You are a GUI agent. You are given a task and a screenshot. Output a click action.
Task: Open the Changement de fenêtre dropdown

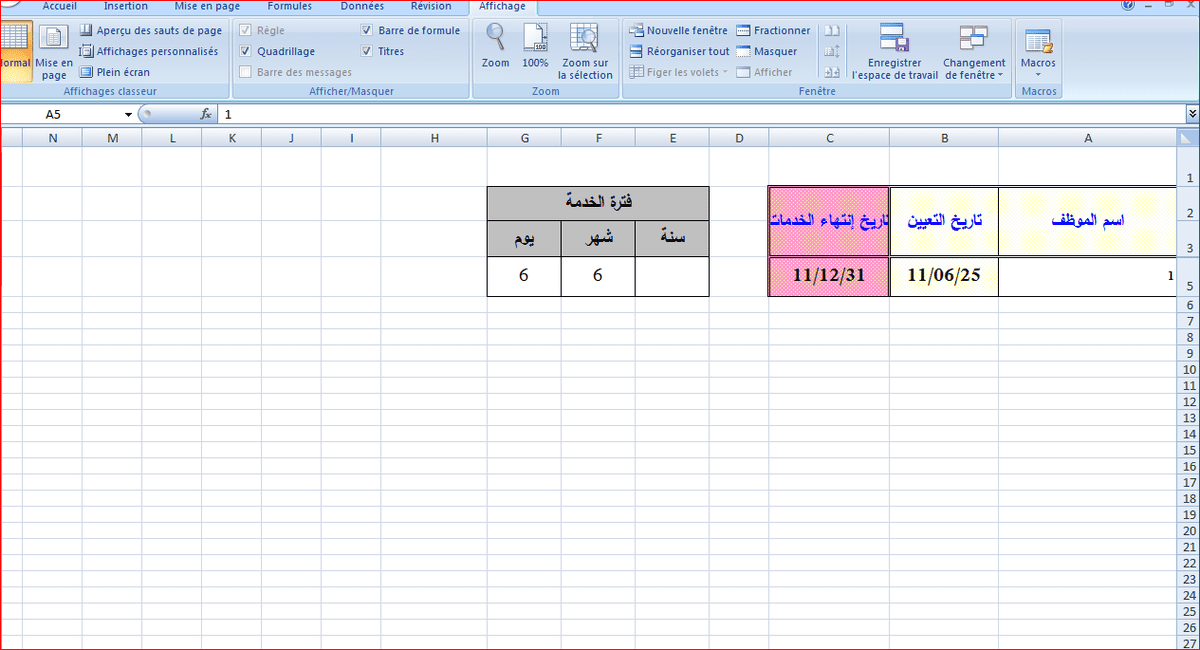coord(974,50)
